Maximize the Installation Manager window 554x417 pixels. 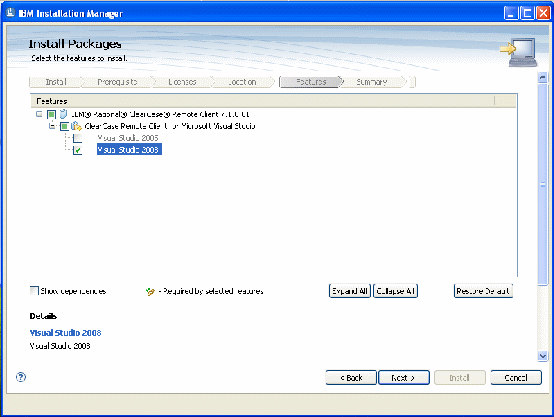[x=527, y=13]
